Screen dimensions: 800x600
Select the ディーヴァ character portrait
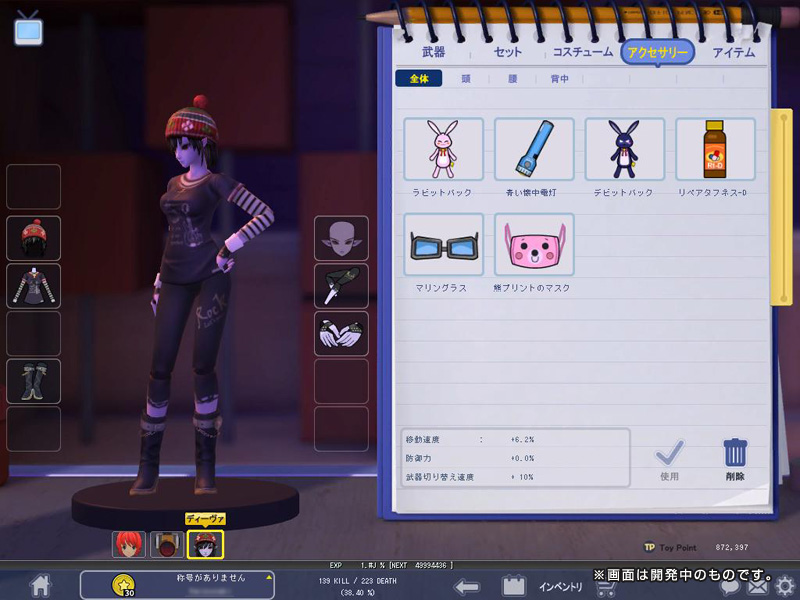[x=205, y=544]
